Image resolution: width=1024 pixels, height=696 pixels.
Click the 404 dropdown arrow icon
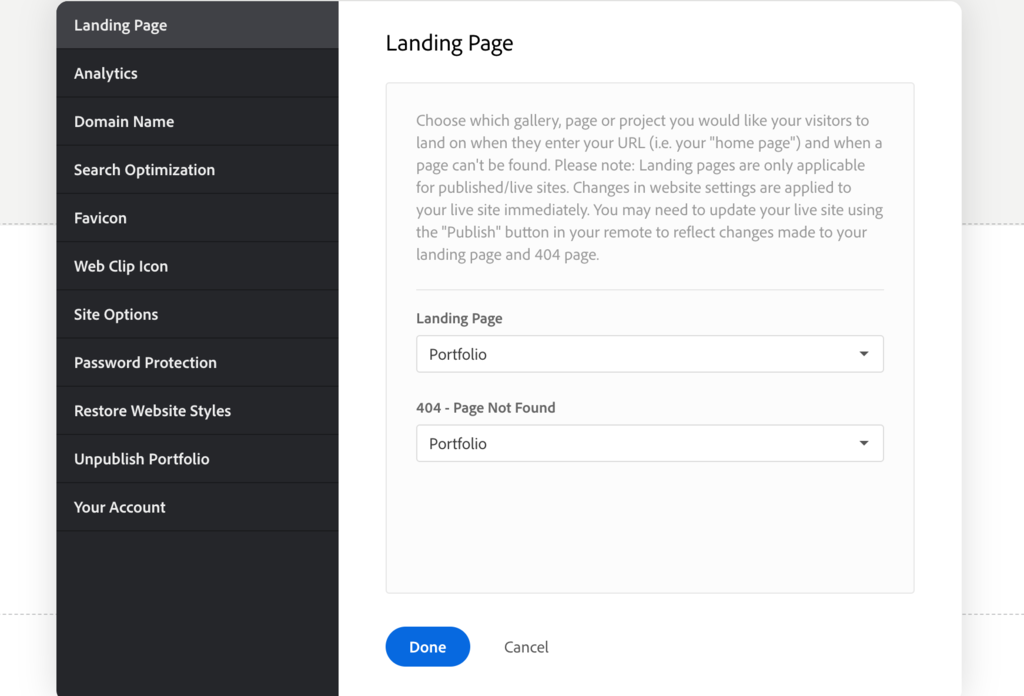click(864, 443)
